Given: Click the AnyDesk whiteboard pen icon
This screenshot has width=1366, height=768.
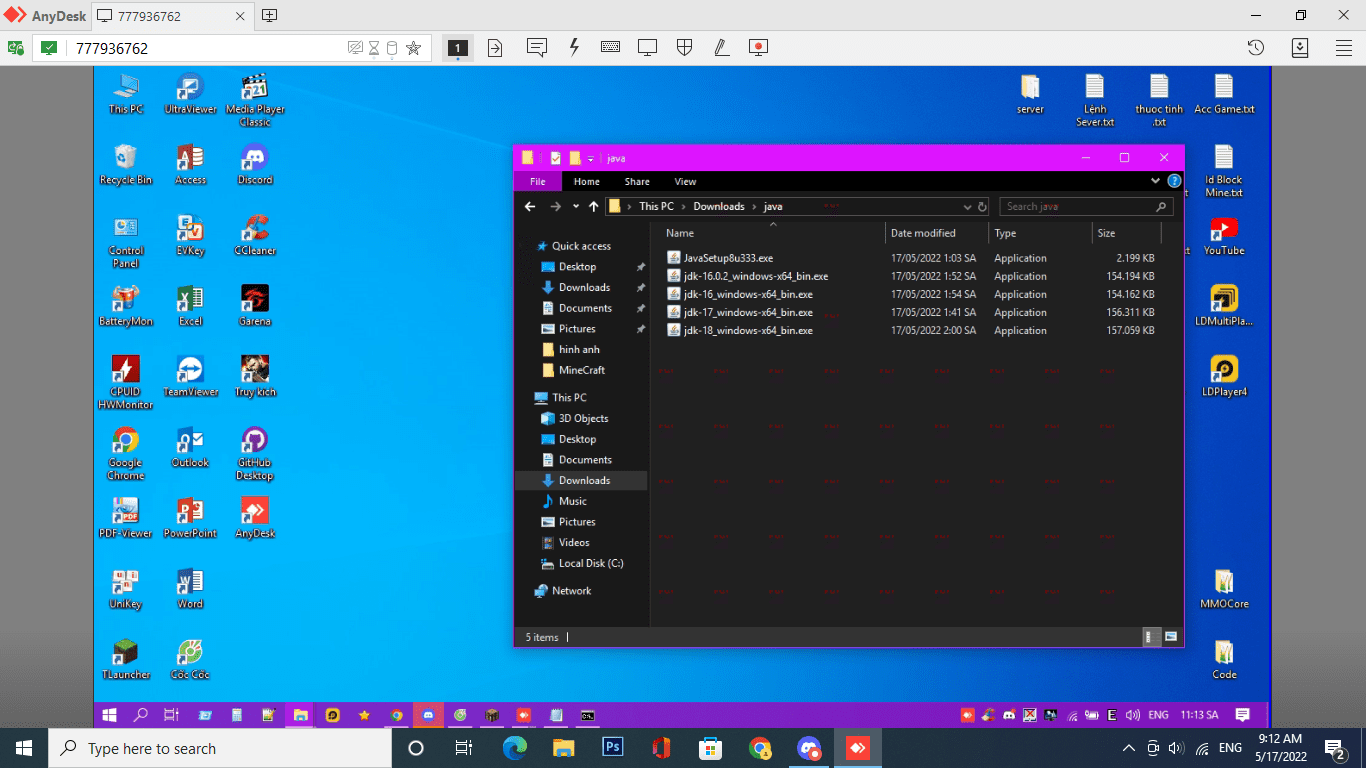Looking at the screenshot, I should [x=721, y=48].
